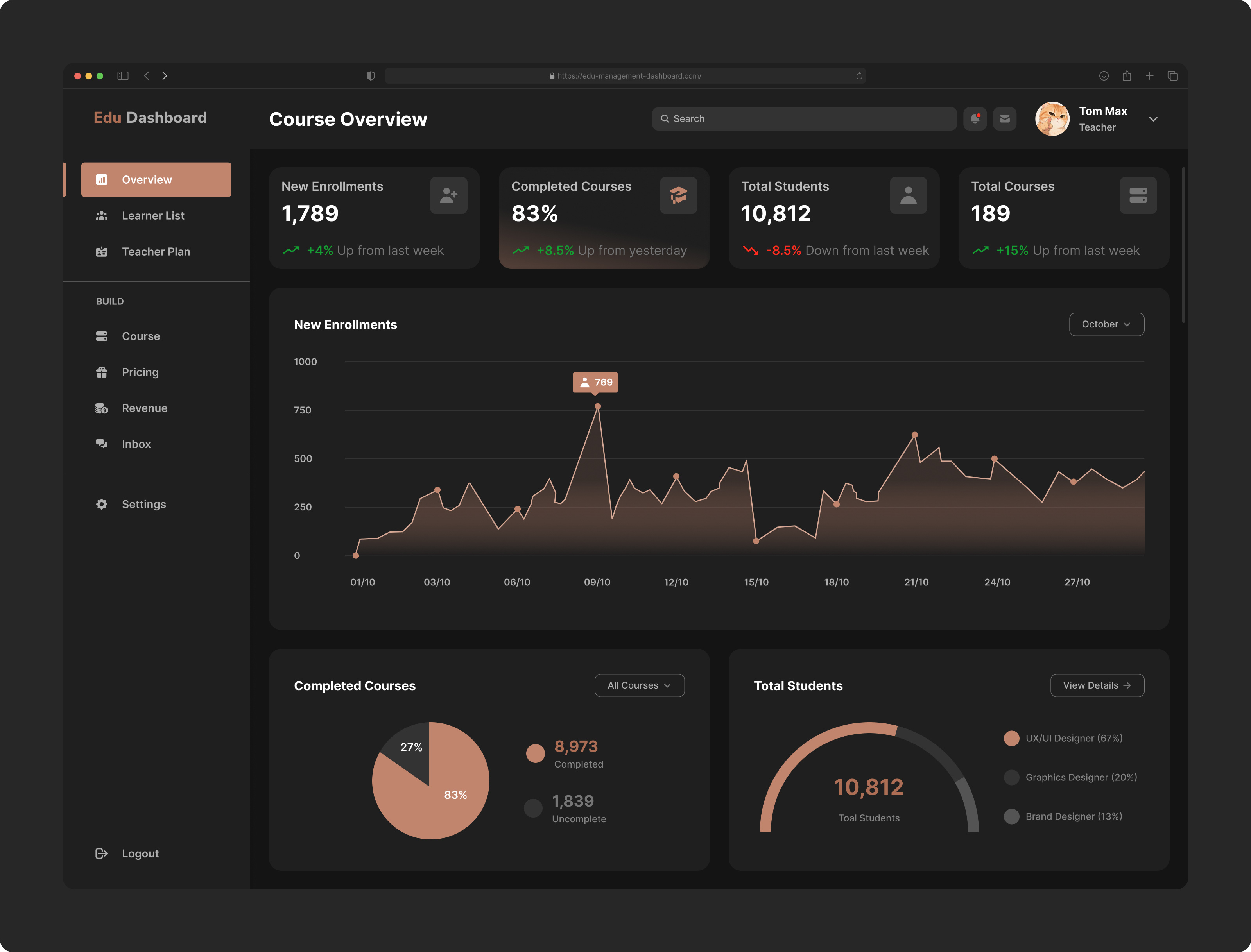Open the Pricing section
The height and width of the screenshot is (952, 1251).
coord(140,372)
